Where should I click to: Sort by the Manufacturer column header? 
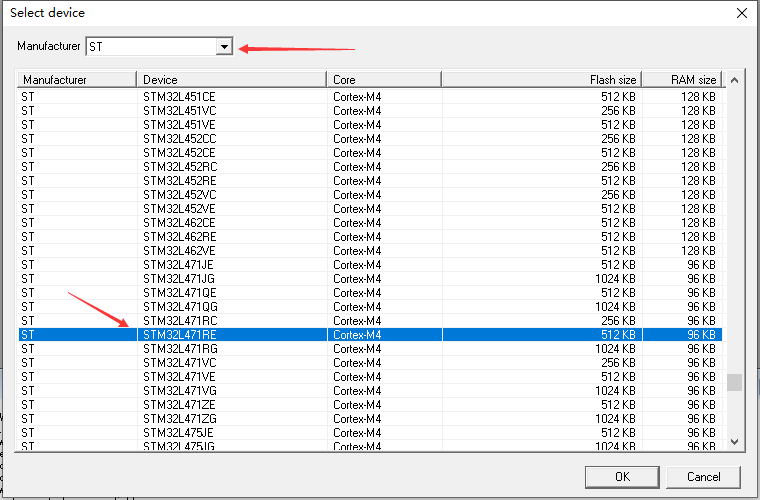77,79
